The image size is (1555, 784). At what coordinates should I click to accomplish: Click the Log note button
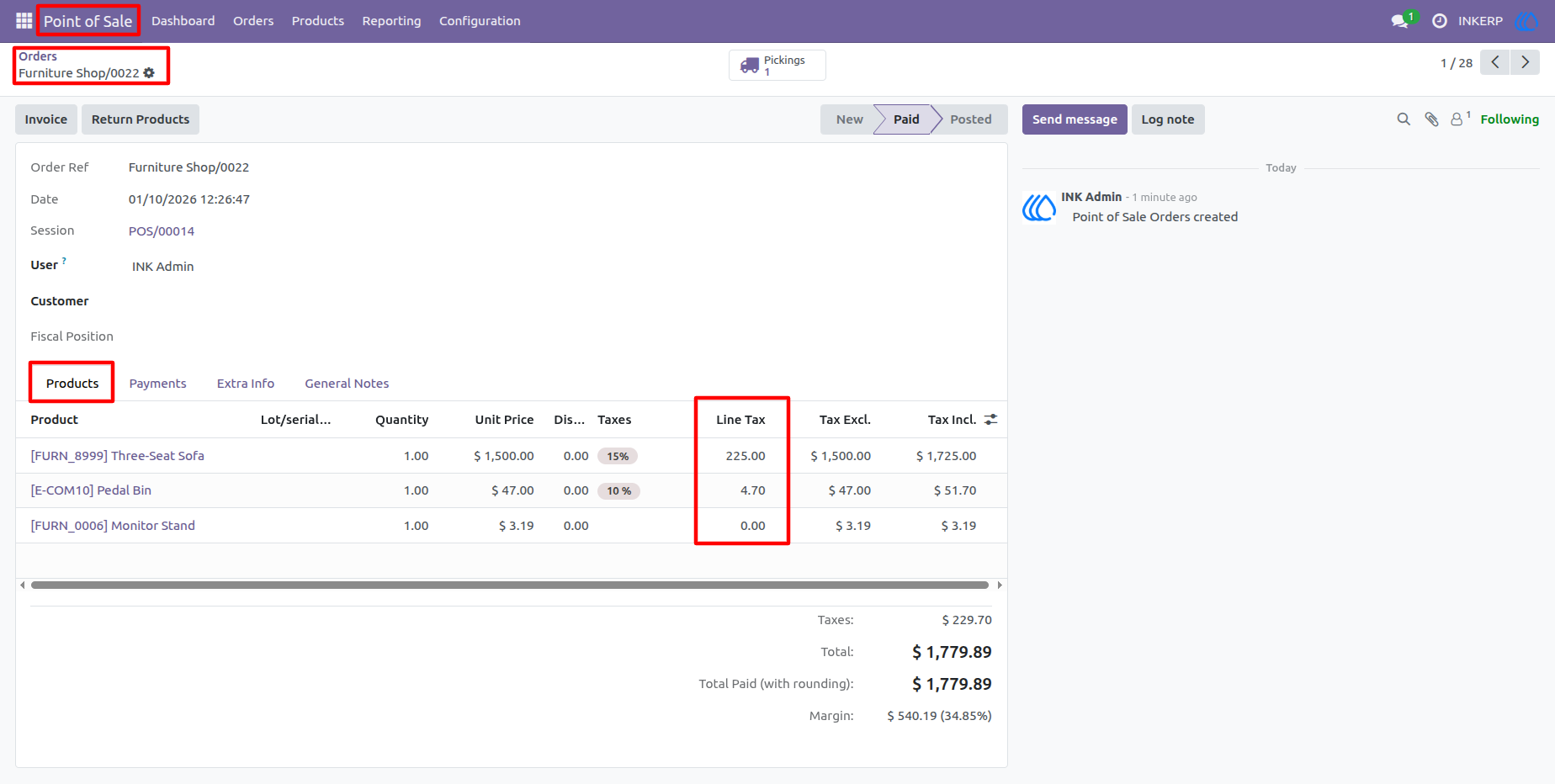pyautogui.click(x=1168, y=119)
